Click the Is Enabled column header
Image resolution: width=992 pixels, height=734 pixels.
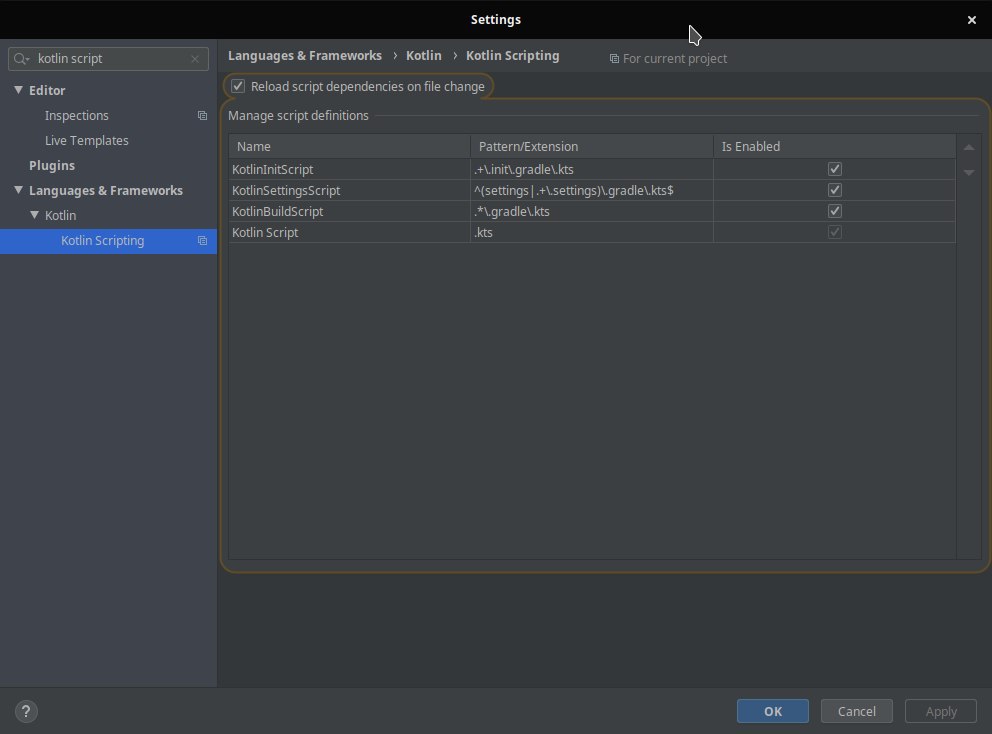click(834, 147)
